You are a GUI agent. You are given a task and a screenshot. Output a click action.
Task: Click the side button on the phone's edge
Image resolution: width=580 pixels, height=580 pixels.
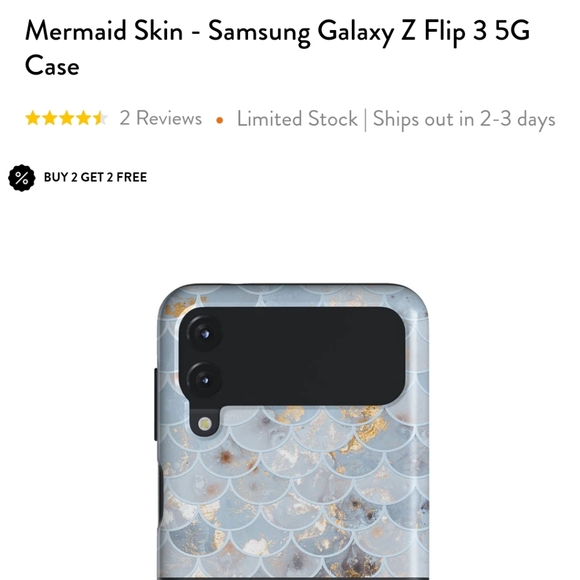coord(156,404)
